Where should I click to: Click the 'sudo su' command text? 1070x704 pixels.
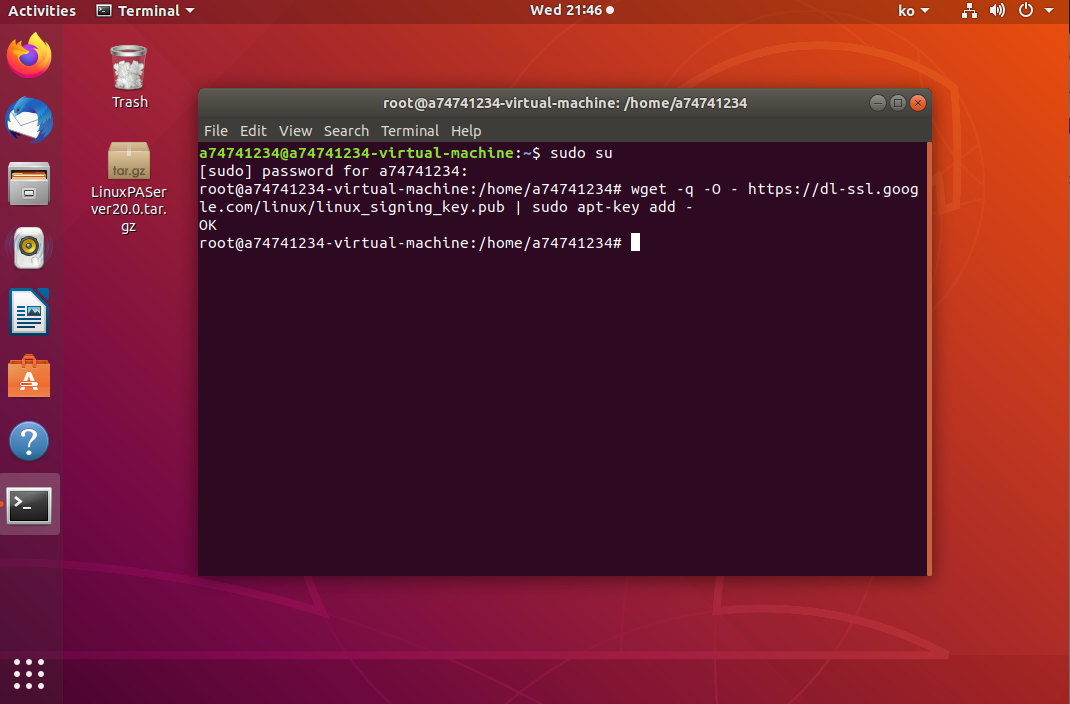[581, 153]
